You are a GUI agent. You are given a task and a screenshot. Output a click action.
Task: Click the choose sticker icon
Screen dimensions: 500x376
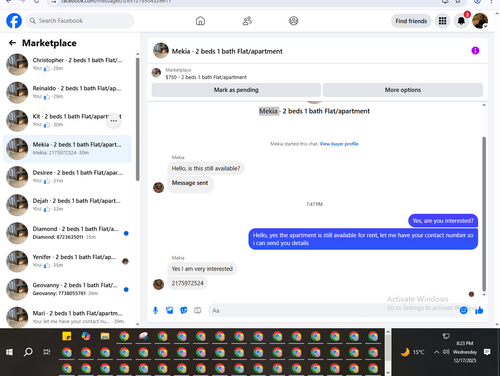click(184, 310)
